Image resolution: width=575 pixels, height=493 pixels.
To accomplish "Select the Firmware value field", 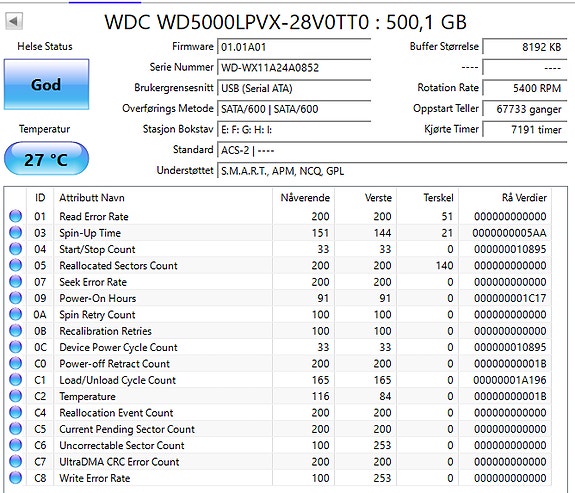I will (x=294, y=47).
